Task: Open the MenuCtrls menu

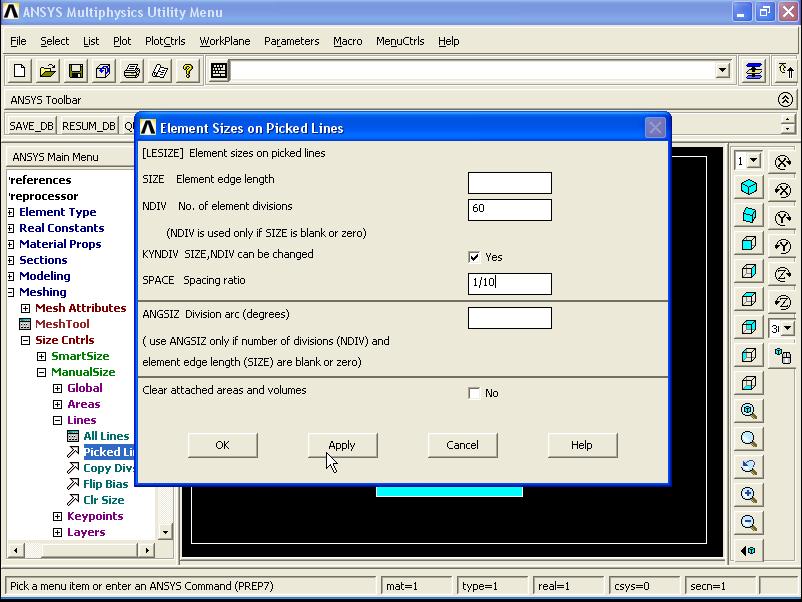Action: click(x=400, y=41)
